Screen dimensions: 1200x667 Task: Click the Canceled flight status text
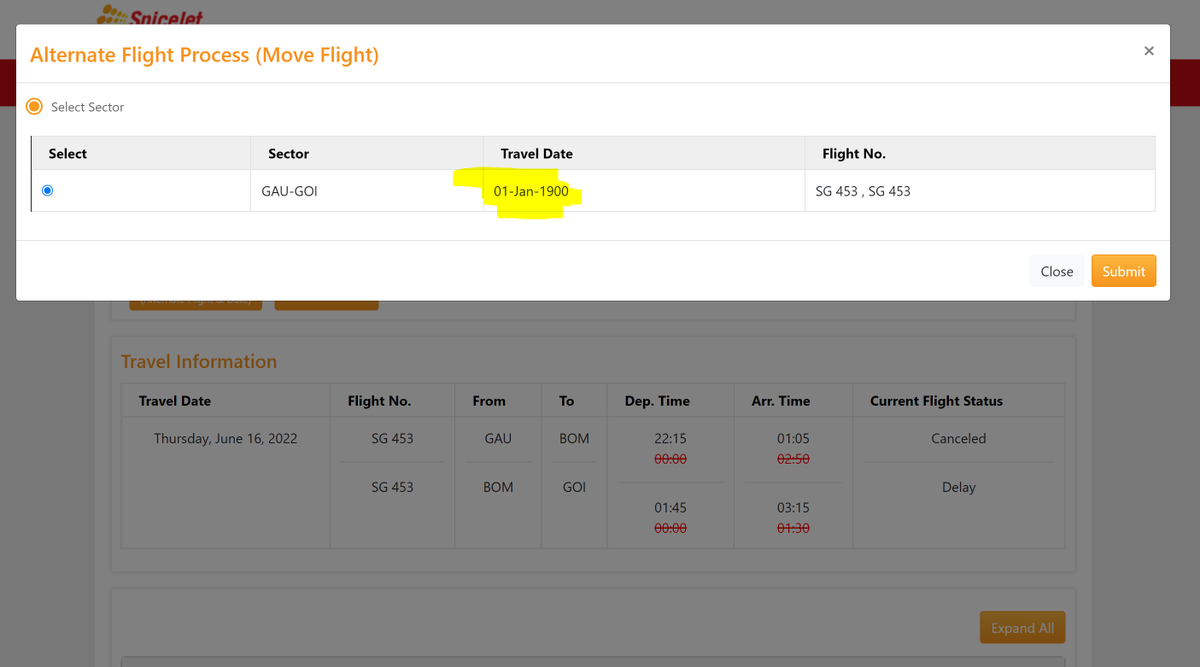pos(958,438)
